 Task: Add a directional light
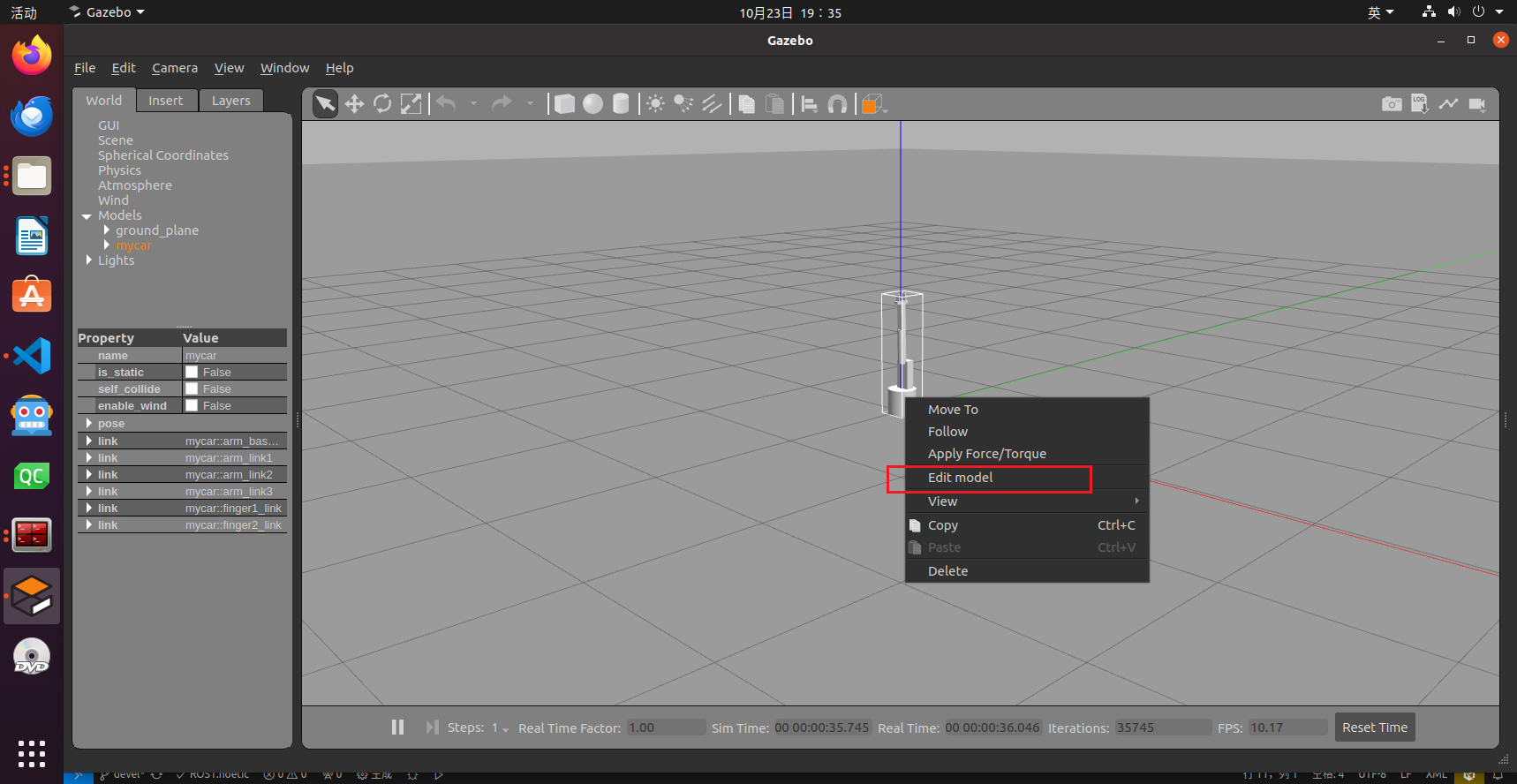tap(712, 104)
